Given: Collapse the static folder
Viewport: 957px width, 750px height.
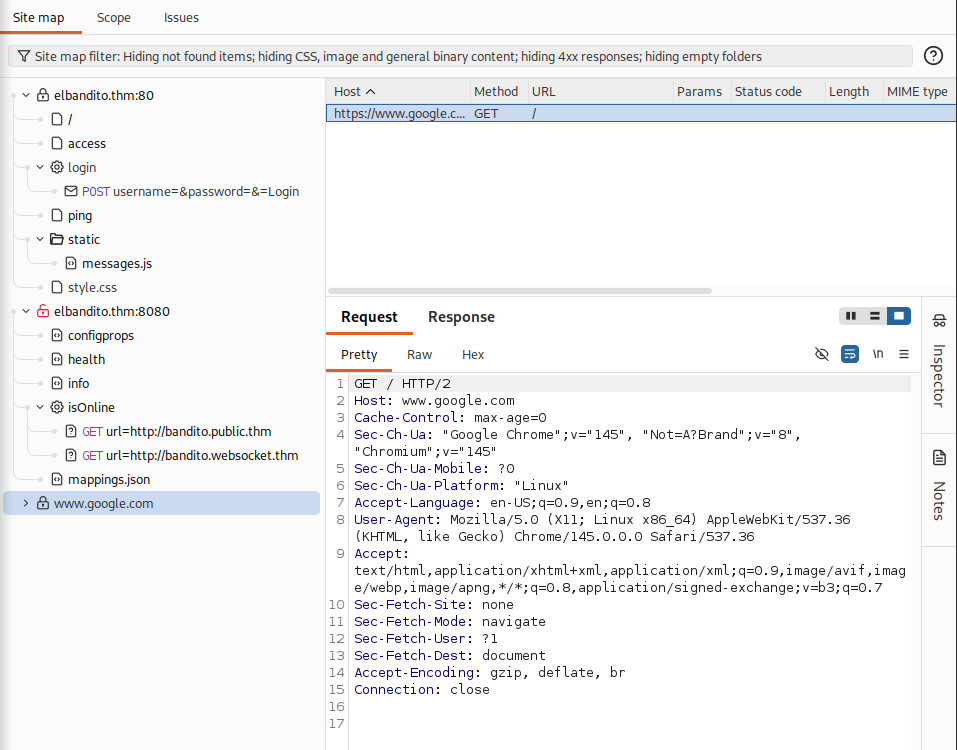Looking at the screenshot, I should [40, 239].
